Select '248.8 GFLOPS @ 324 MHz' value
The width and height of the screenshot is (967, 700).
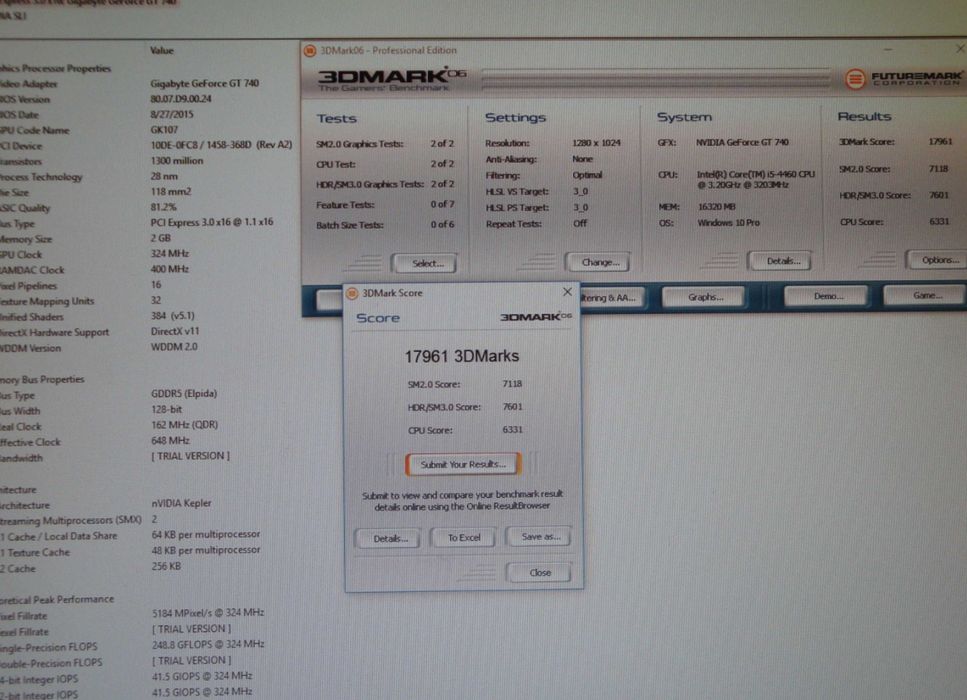point(208,644)
